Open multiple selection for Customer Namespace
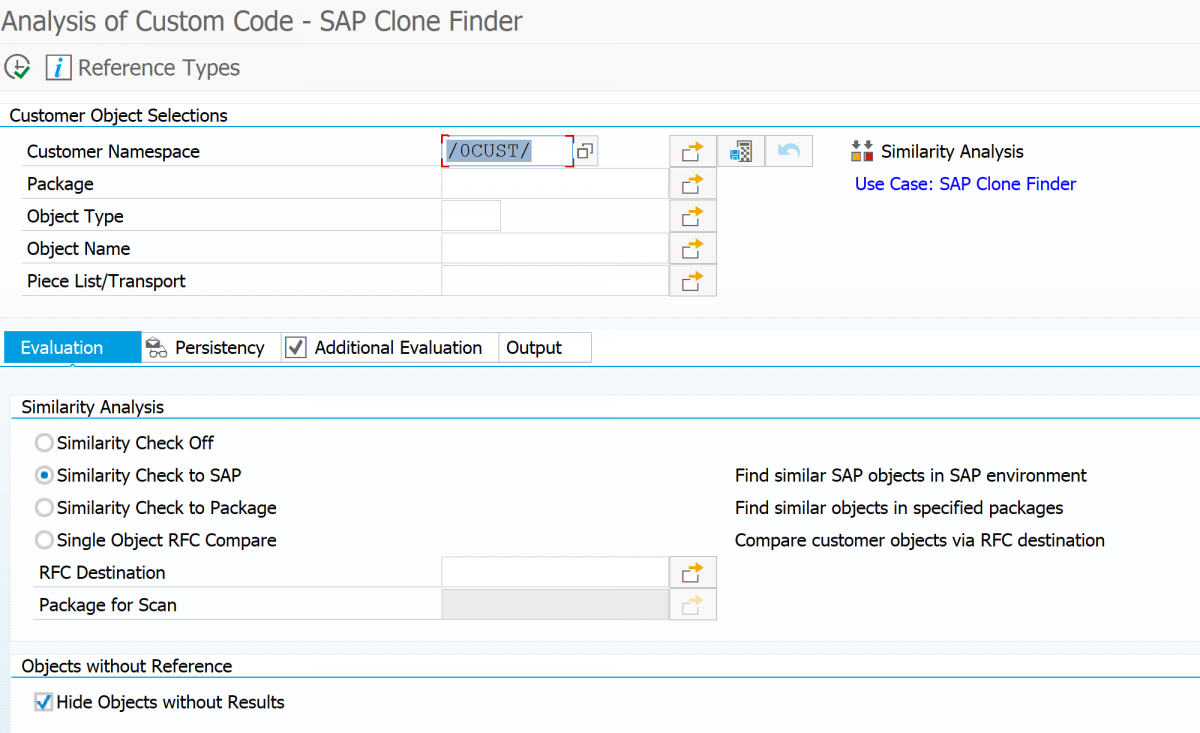Screen dimensions: 1200x733 tap(692, 150)
